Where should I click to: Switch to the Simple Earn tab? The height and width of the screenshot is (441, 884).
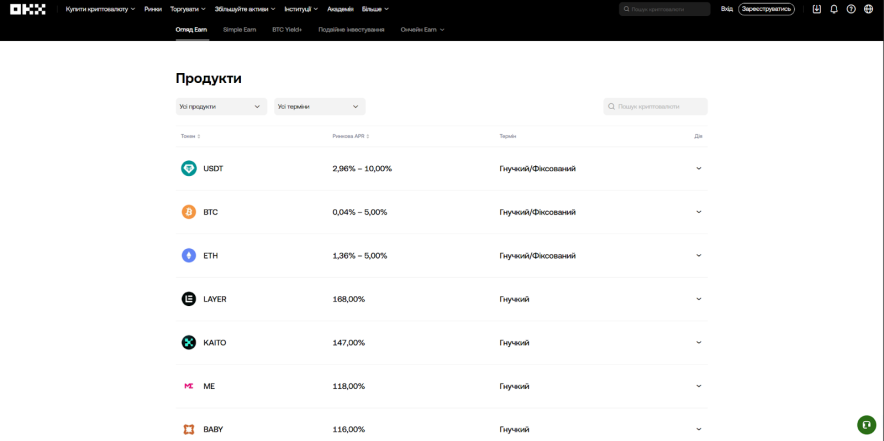coord(240,30)
